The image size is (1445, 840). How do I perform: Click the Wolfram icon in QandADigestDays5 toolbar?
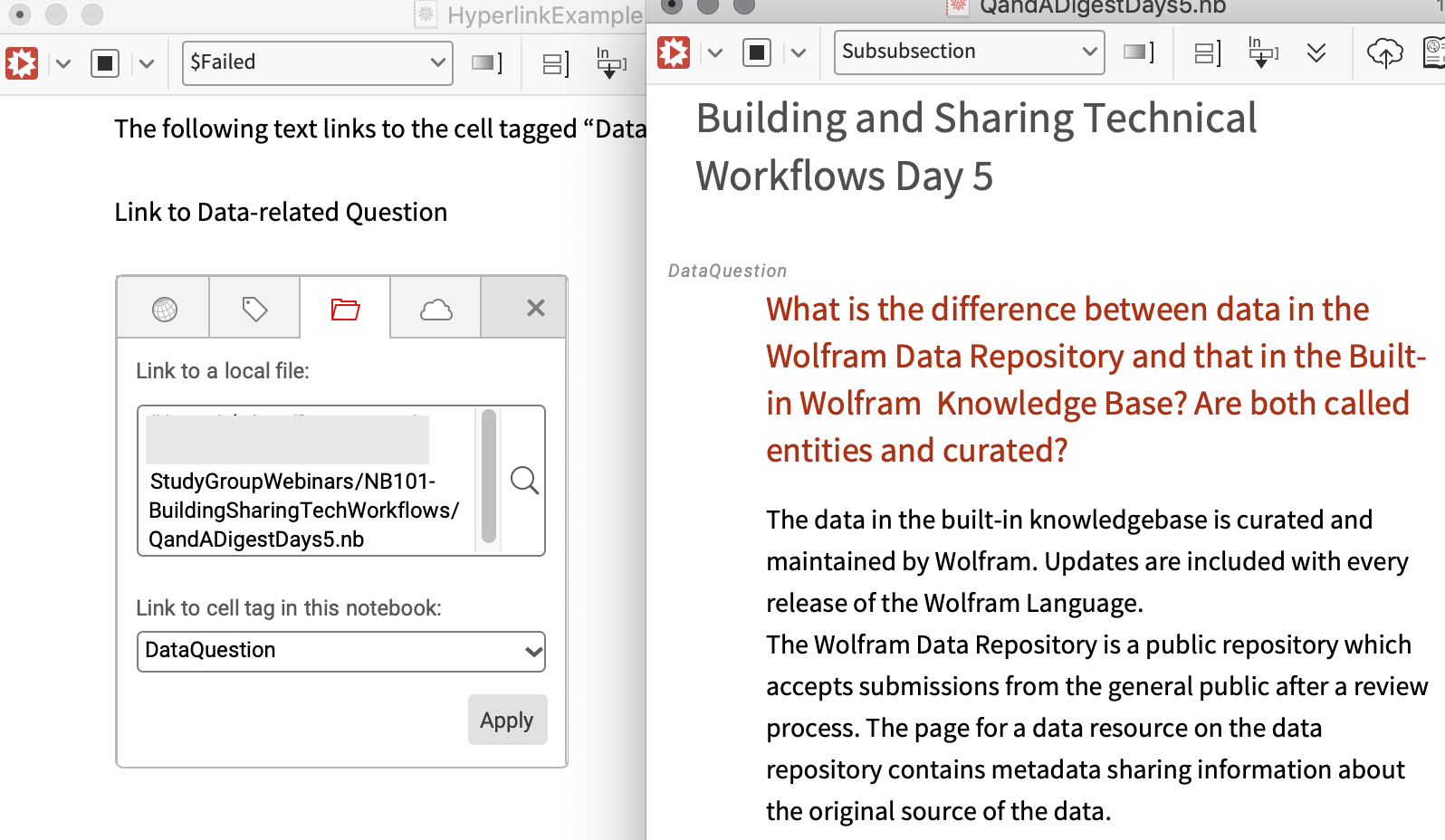674,52
